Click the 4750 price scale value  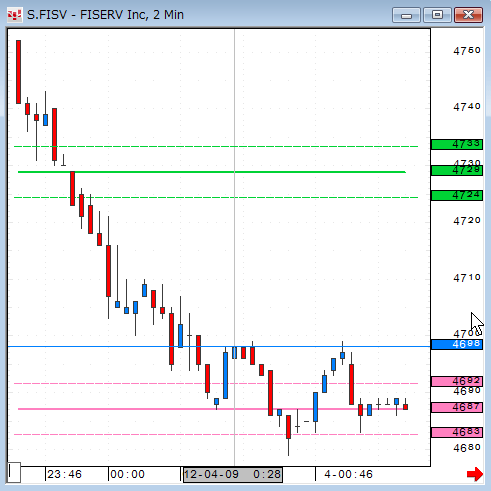[467, 51]
